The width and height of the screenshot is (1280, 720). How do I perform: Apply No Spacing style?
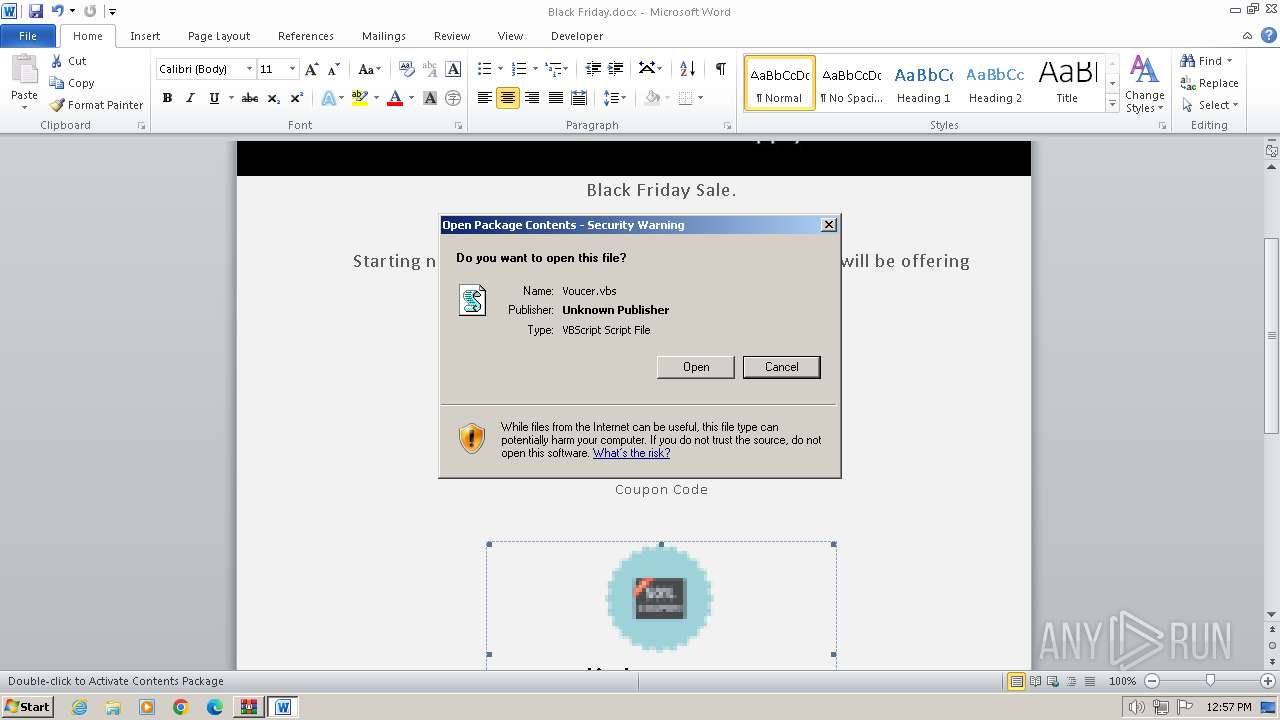[851, 83]
